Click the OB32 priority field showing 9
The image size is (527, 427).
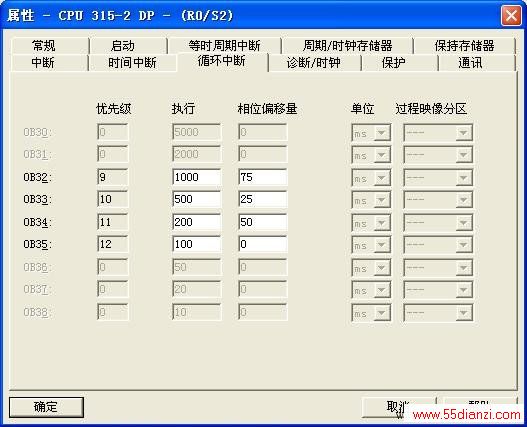pos(113,177)
